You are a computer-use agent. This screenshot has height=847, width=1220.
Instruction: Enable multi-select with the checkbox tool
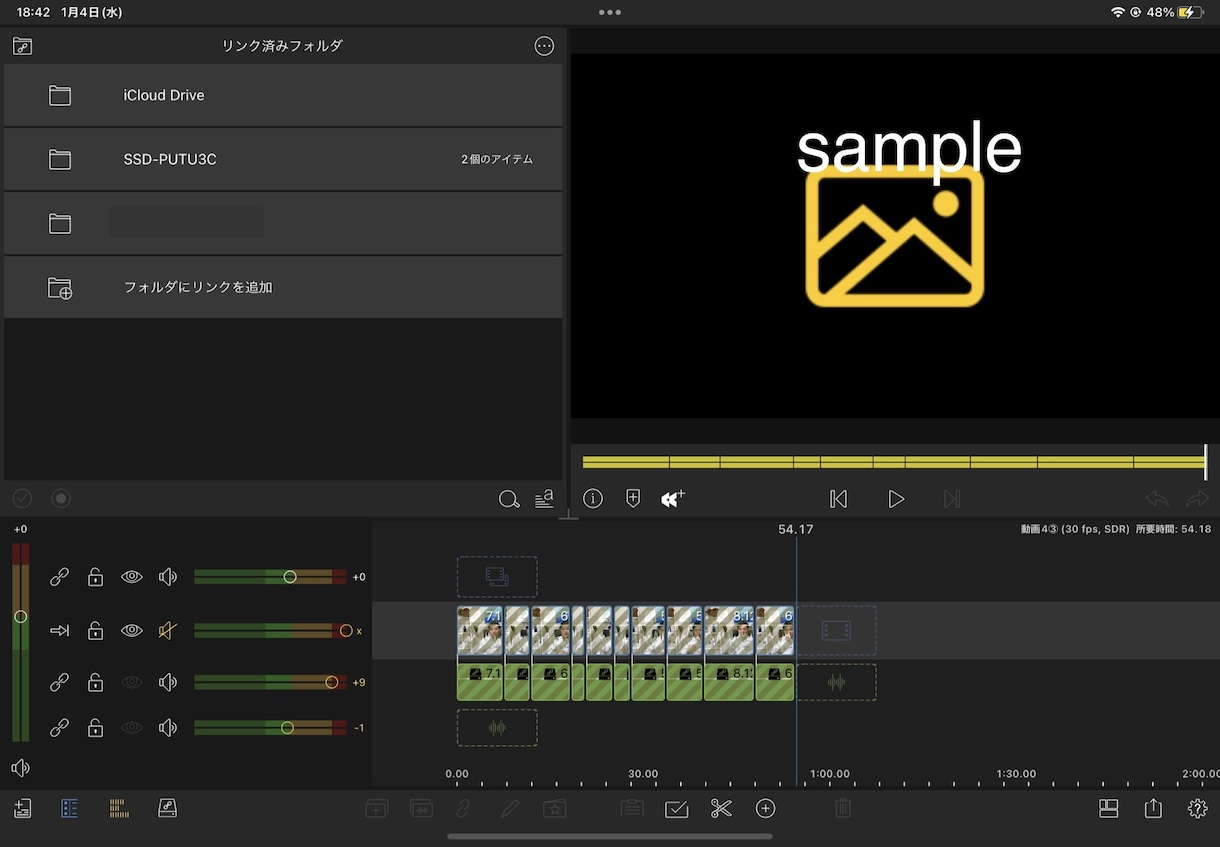click(x=677, y=809)
